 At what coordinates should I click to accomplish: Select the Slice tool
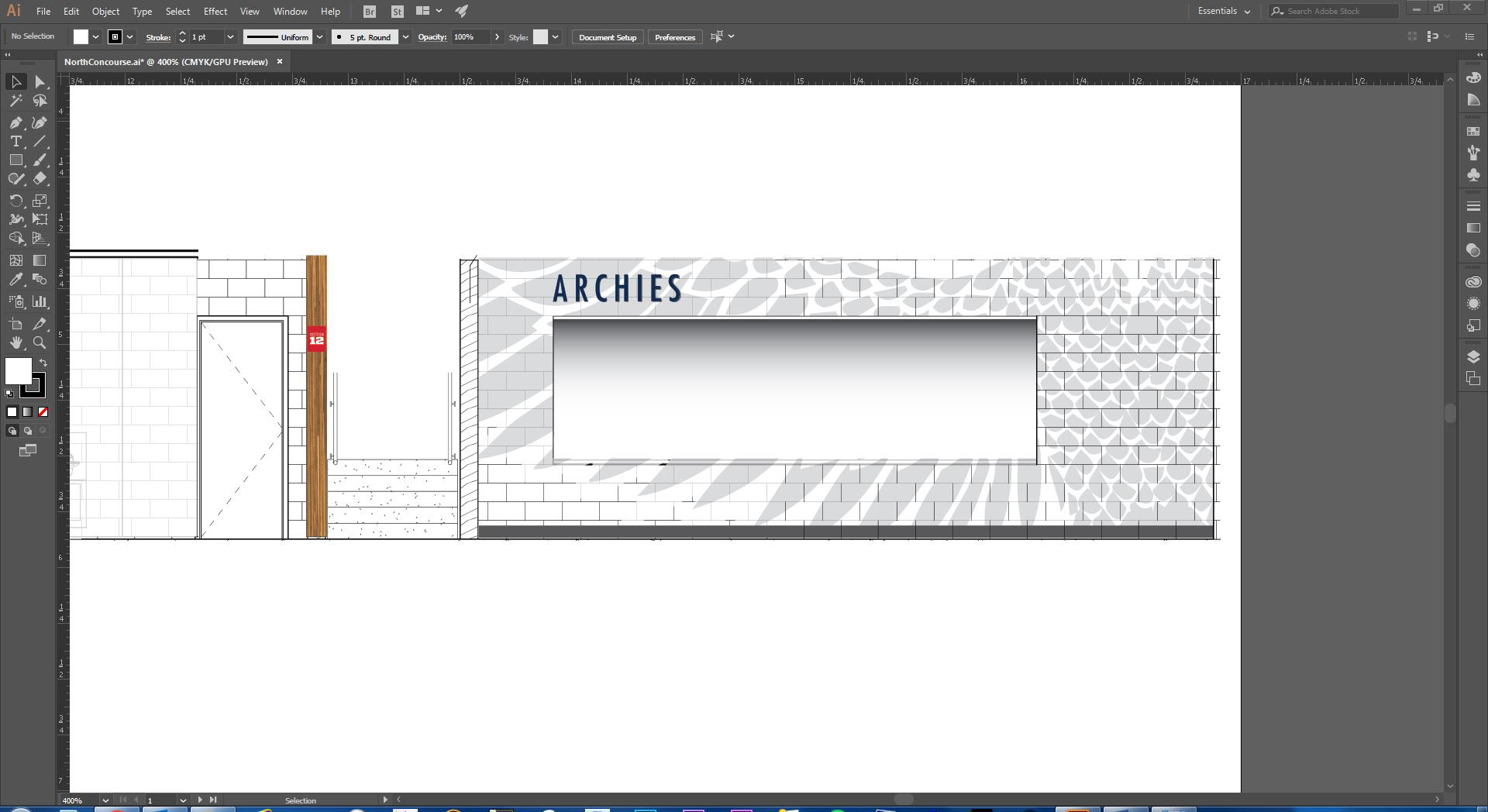[x=40, y=324]
